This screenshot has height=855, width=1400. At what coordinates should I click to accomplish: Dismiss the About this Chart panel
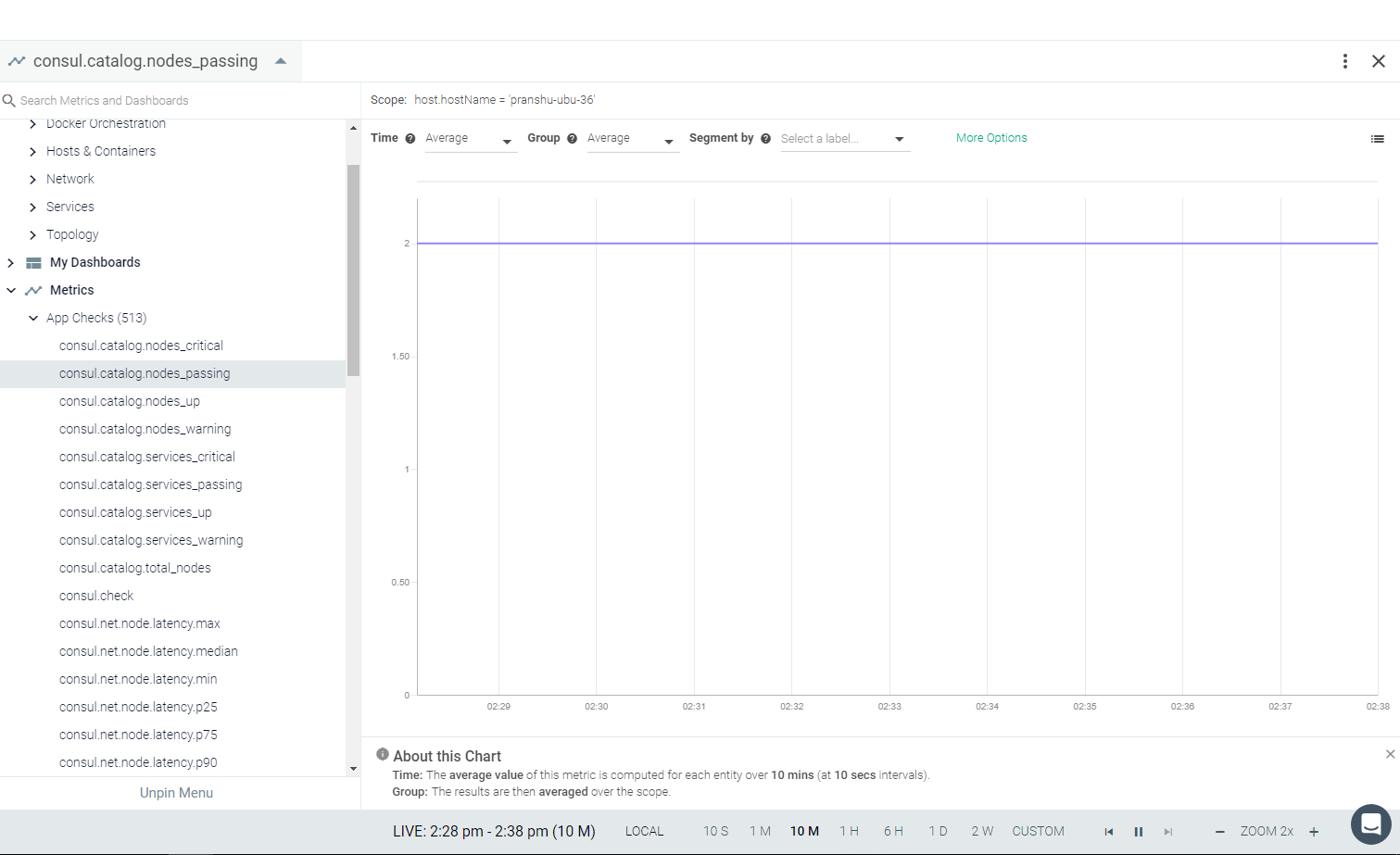coord(1390,754)
